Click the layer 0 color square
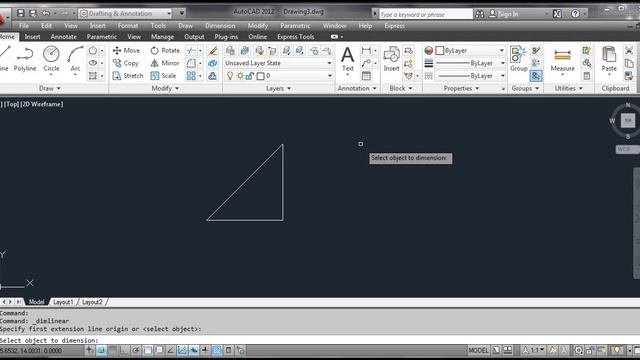 (x=260, y=76)
